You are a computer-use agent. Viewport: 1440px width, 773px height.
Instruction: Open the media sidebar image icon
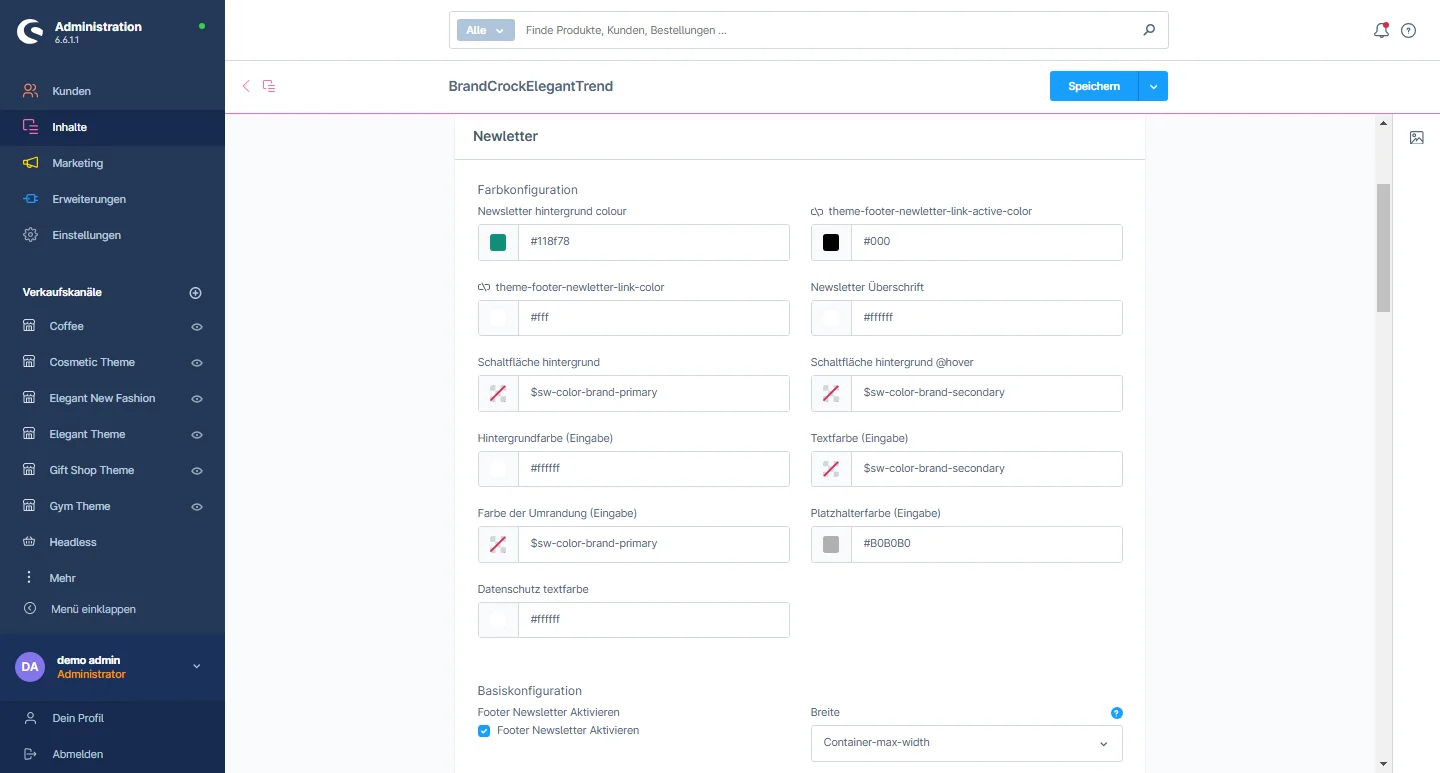click(1416, 138)
